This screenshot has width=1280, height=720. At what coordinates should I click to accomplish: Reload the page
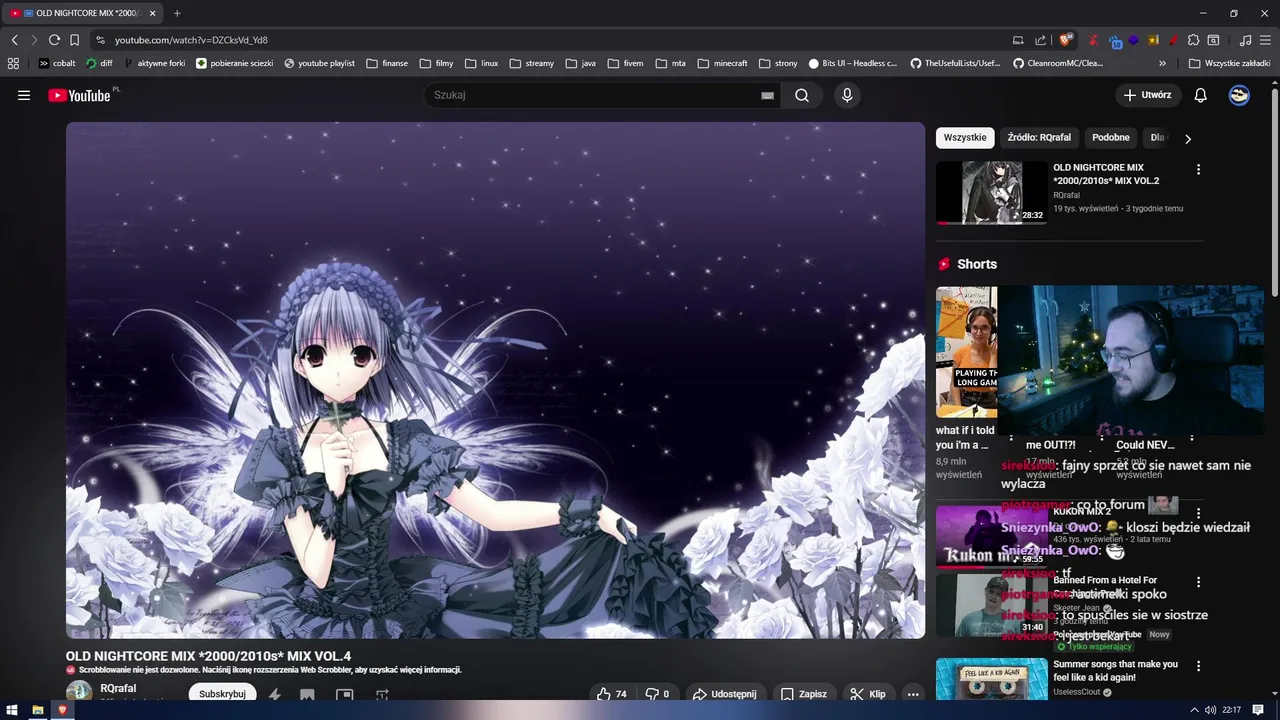tap(54, 40)
